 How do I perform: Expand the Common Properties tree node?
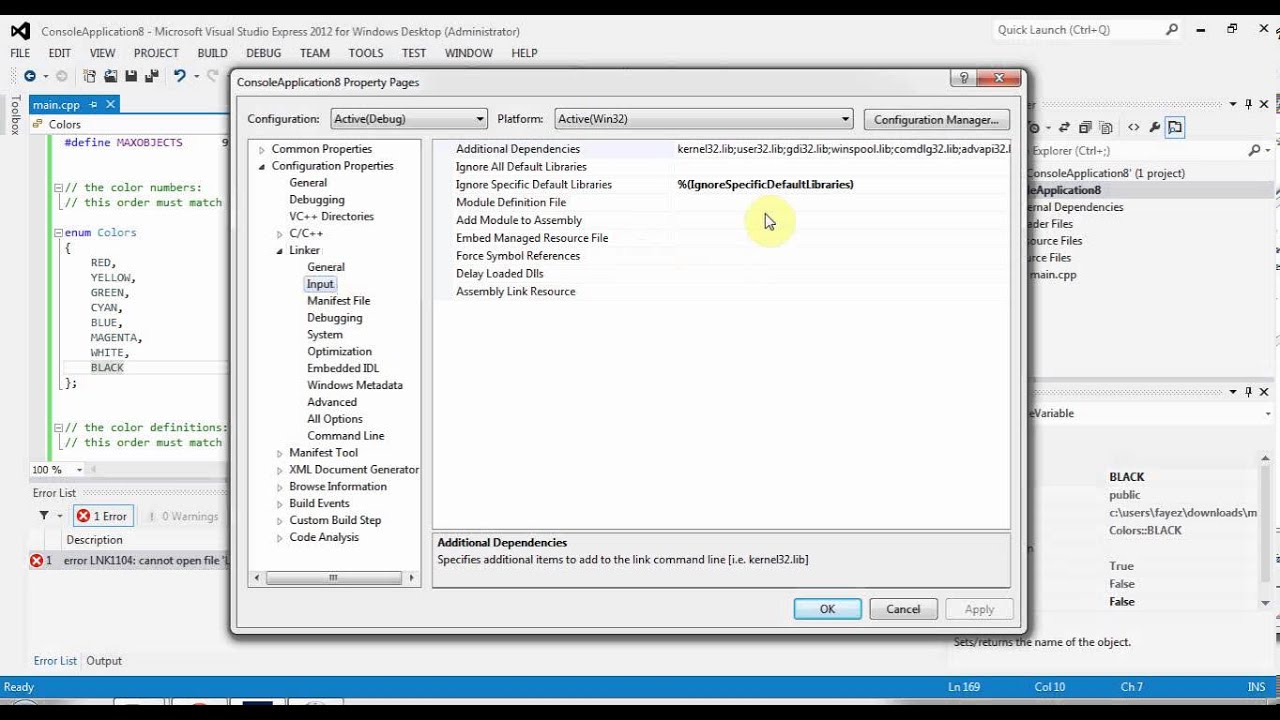[262, 149]
